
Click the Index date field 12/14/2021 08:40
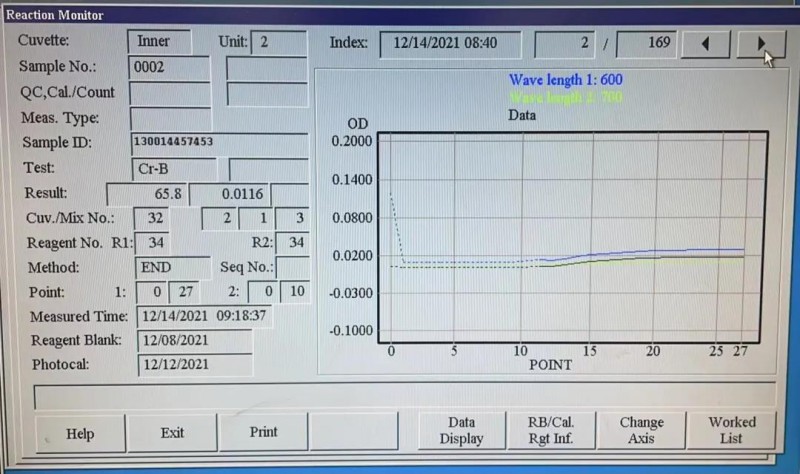pyautogui.click(x=451, y=43)
